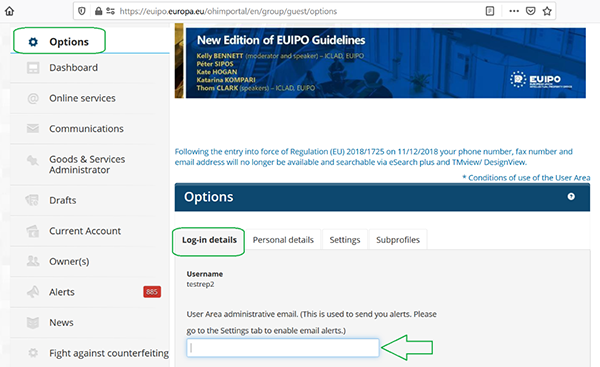This screenshot has width=600, height=367.
Task: Bookmark this page with the star icon
Action: (x=547, y=11)
